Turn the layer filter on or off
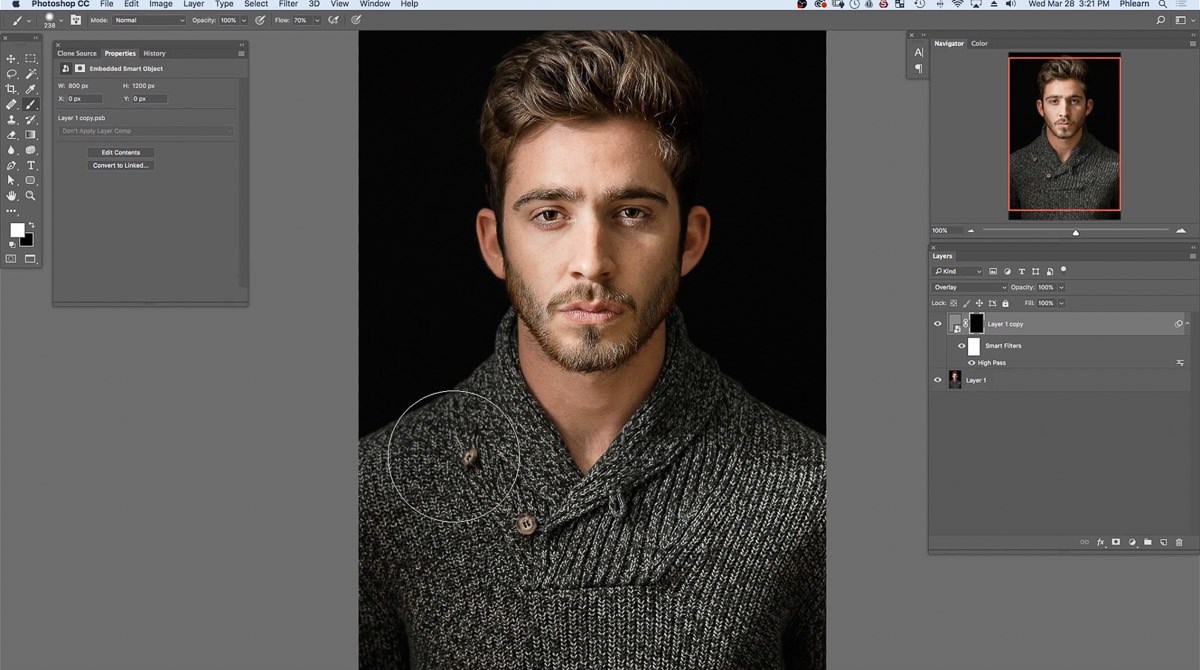Screen dimensions: 1200x670 pos(1063,269)
